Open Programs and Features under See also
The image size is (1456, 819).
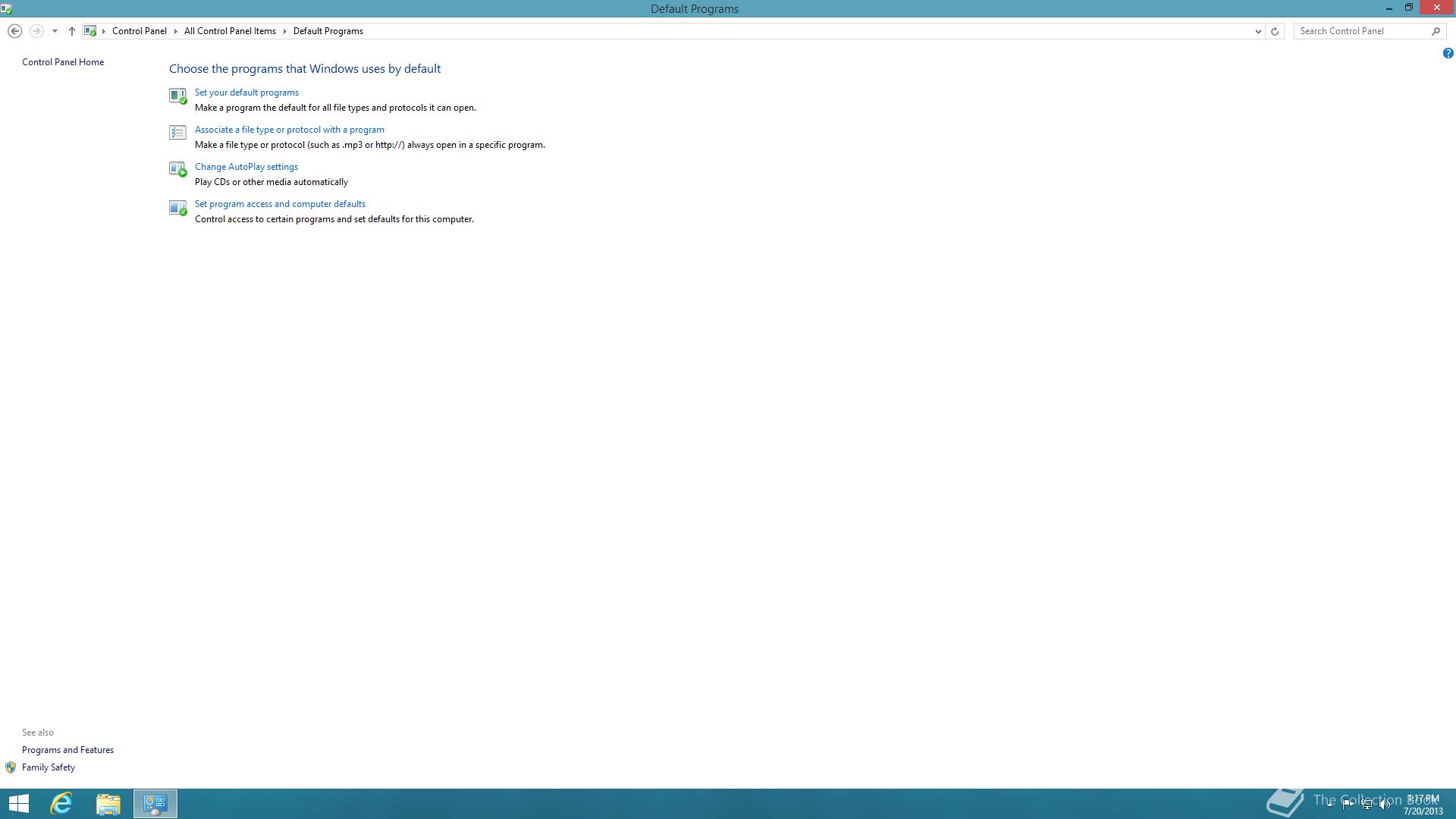[67, 750]
